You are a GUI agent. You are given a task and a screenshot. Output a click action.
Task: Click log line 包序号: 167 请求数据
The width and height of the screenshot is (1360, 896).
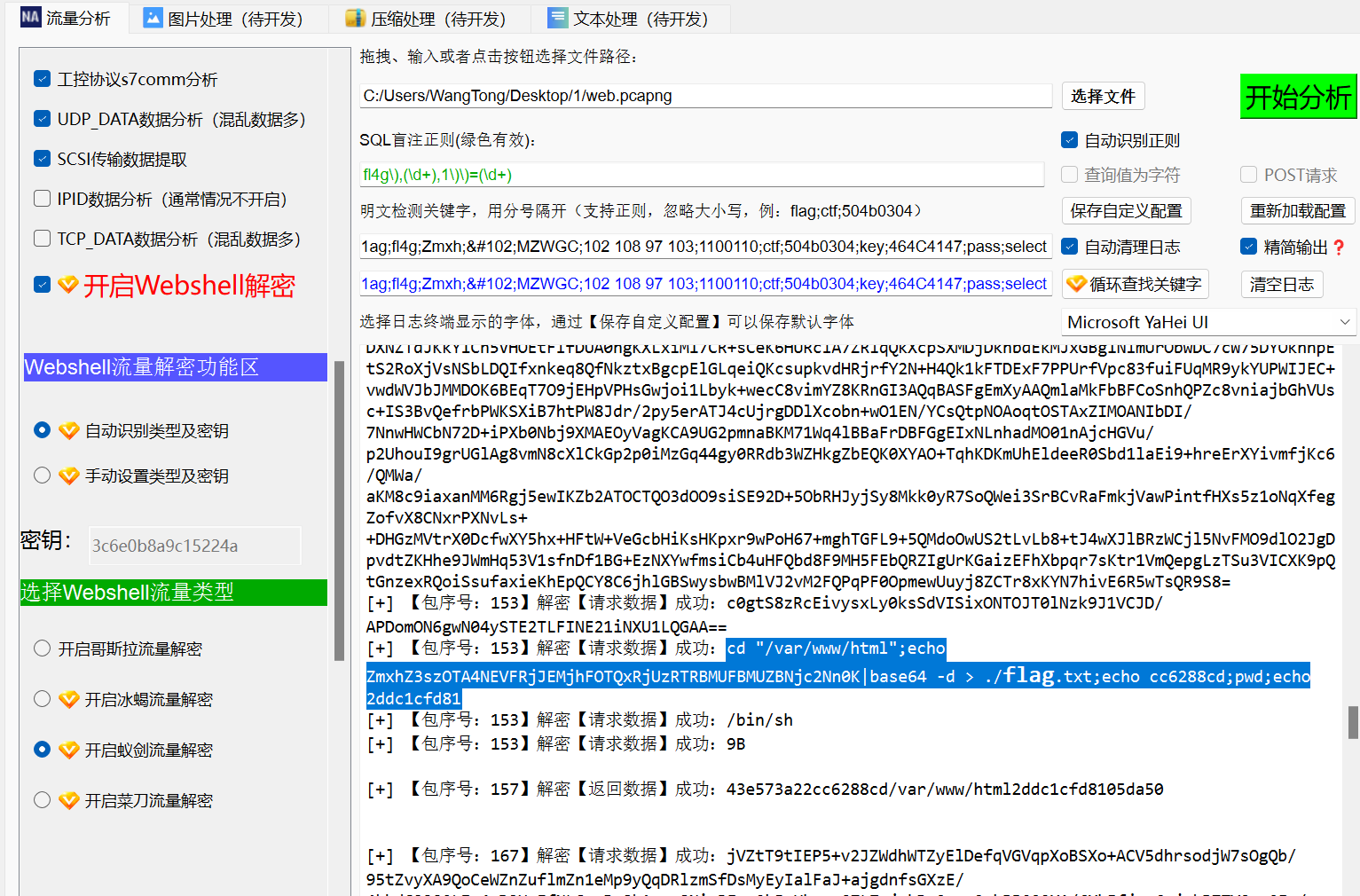pos(831,856)
